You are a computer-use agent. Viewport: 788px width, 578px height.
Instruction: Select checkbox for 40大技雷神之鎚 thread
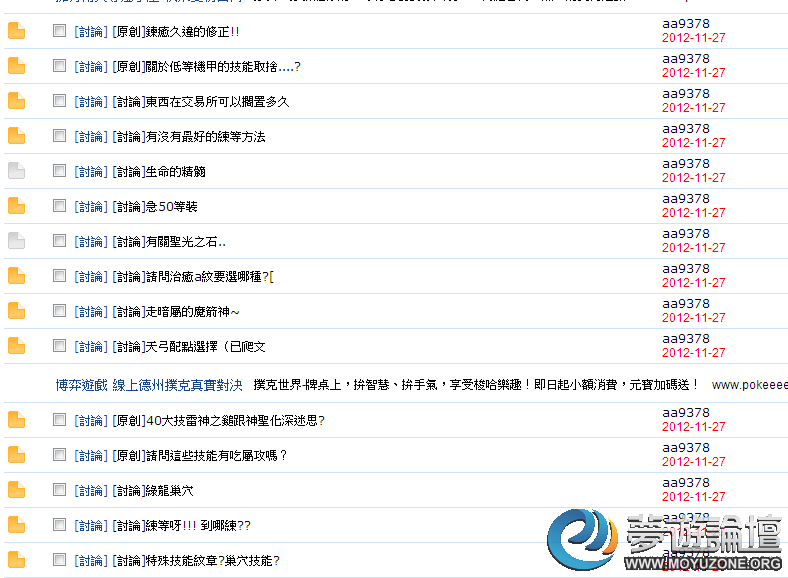pyautogui.click(x=59, y=419)
